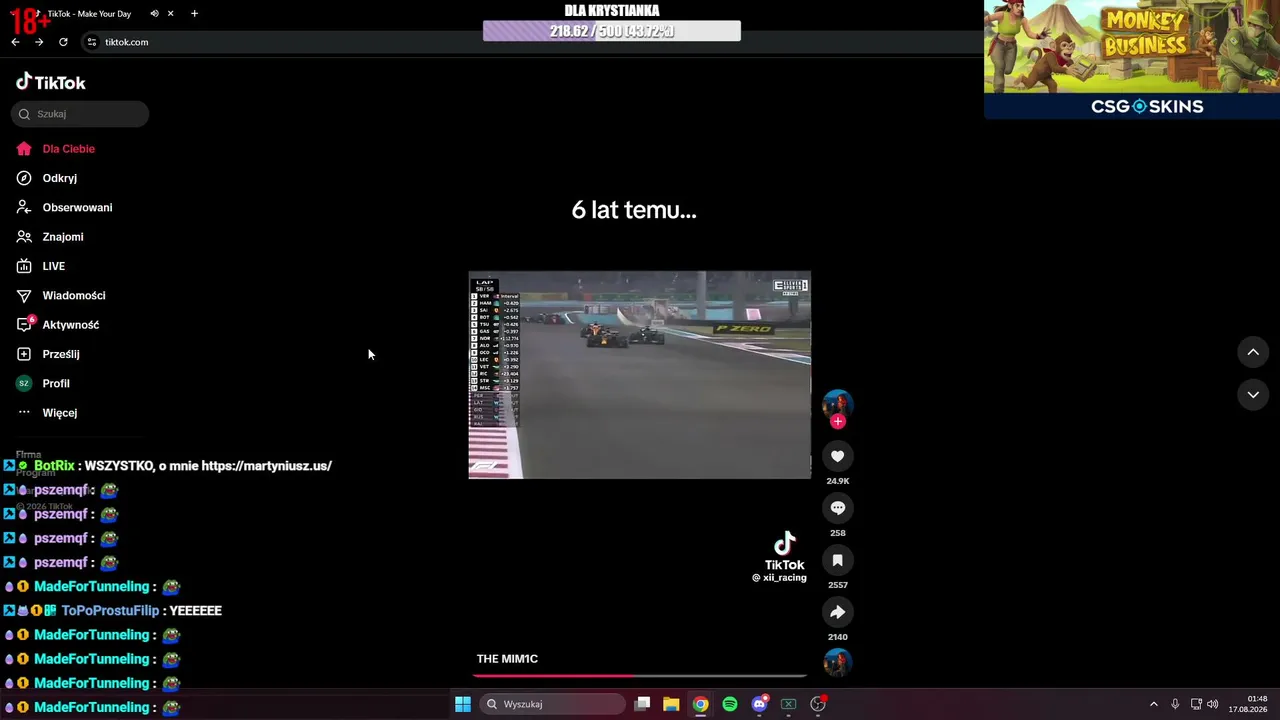Pause the F1 race video
1280x720 pixels.
click(640, 375)
